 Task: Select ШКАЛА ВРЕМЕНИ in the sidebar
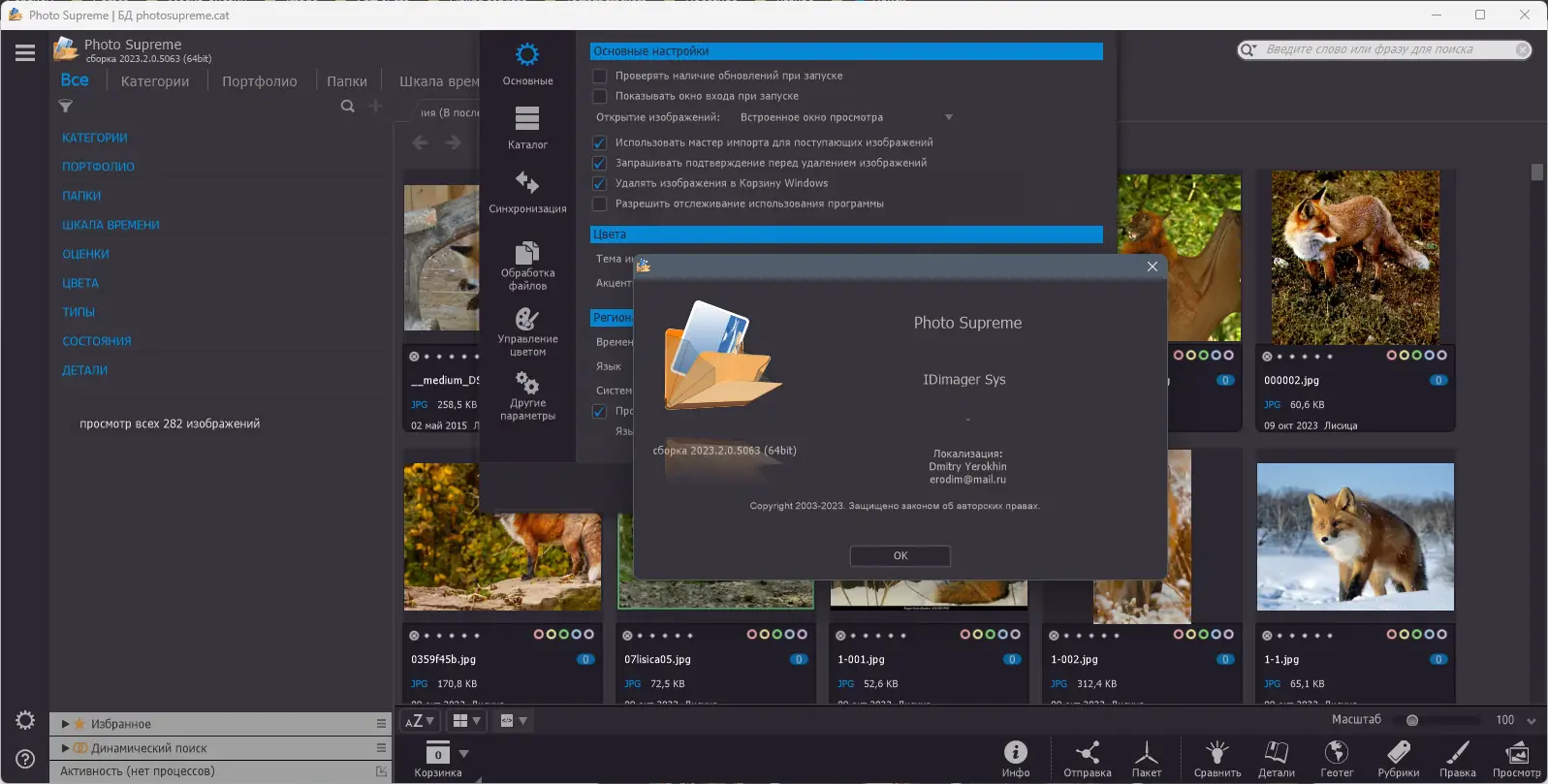coord(111,225)
